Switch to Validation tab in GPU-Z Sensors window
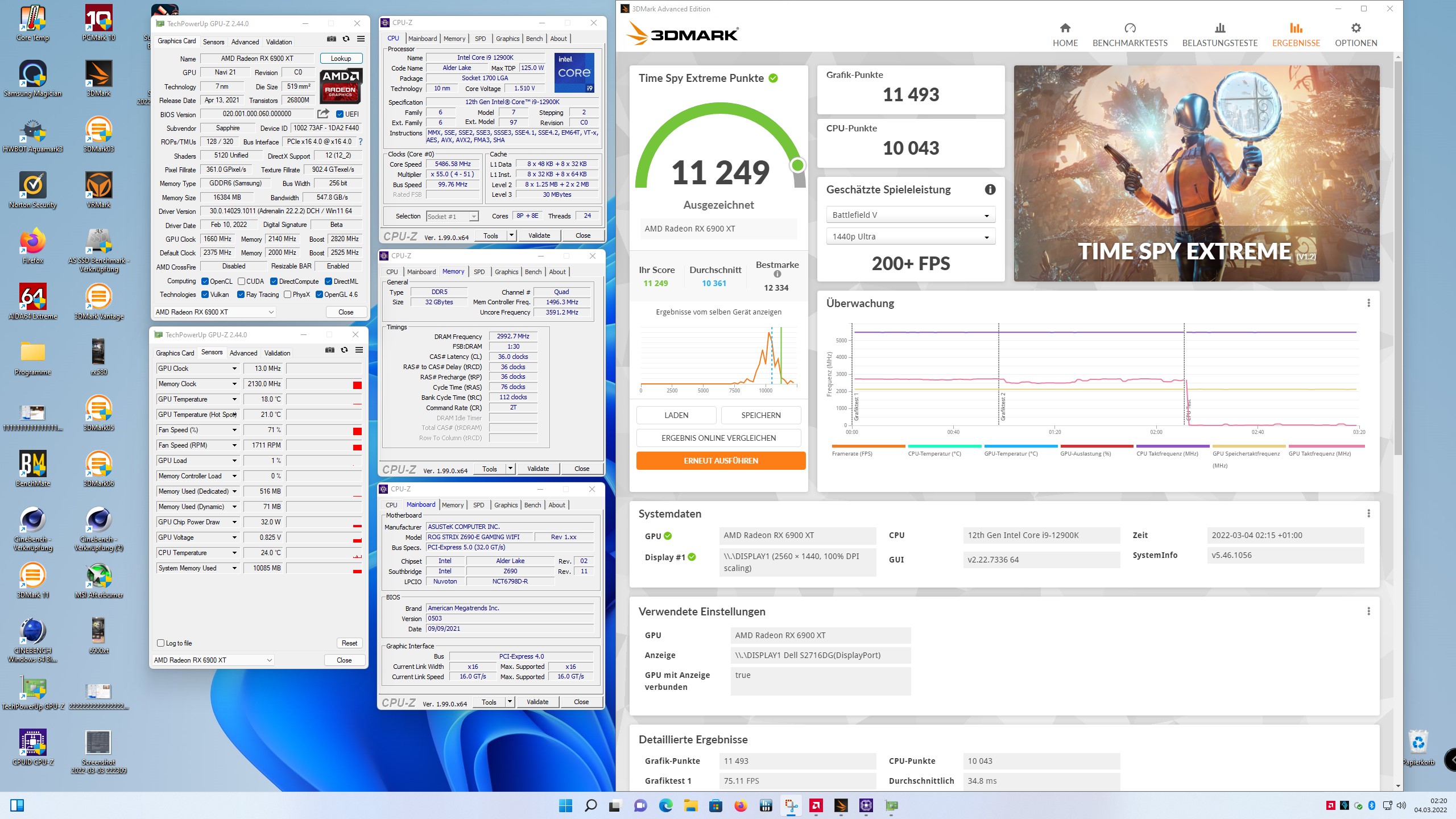Image resolution: width=1456 pixels, height=819 pixels. pyautogui.click(x=277, y=353)
